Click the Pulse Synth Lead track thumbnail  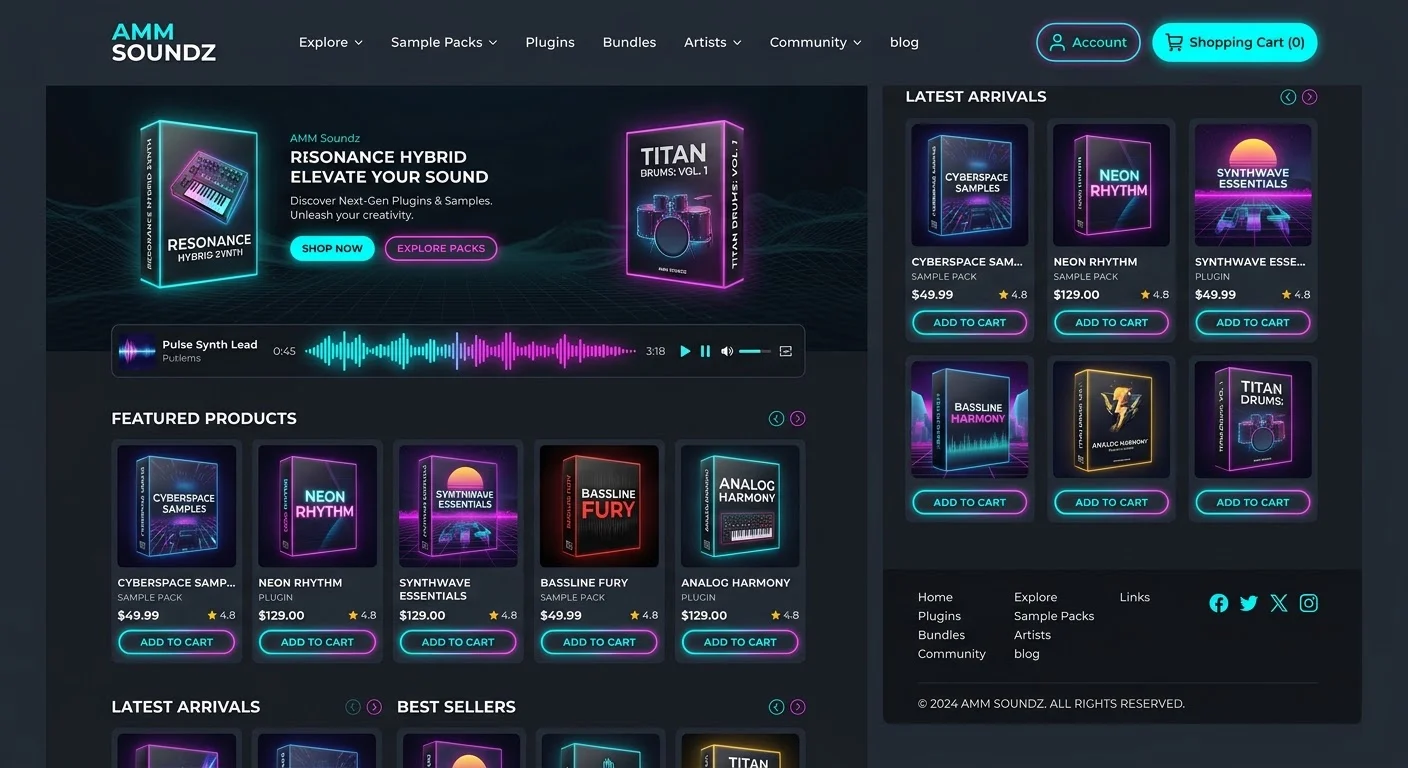[x=137, y=351]
